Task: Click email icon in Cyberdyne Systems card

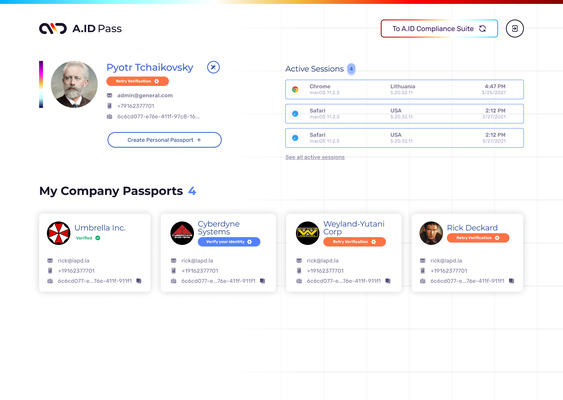Action: (x=173, y=260)
